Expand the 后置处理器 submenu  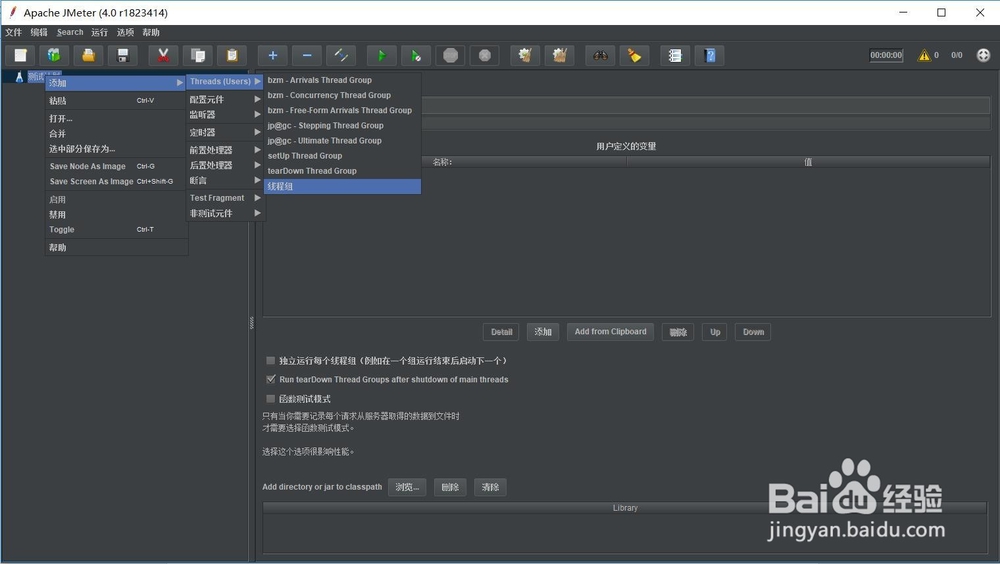point(225,165)
